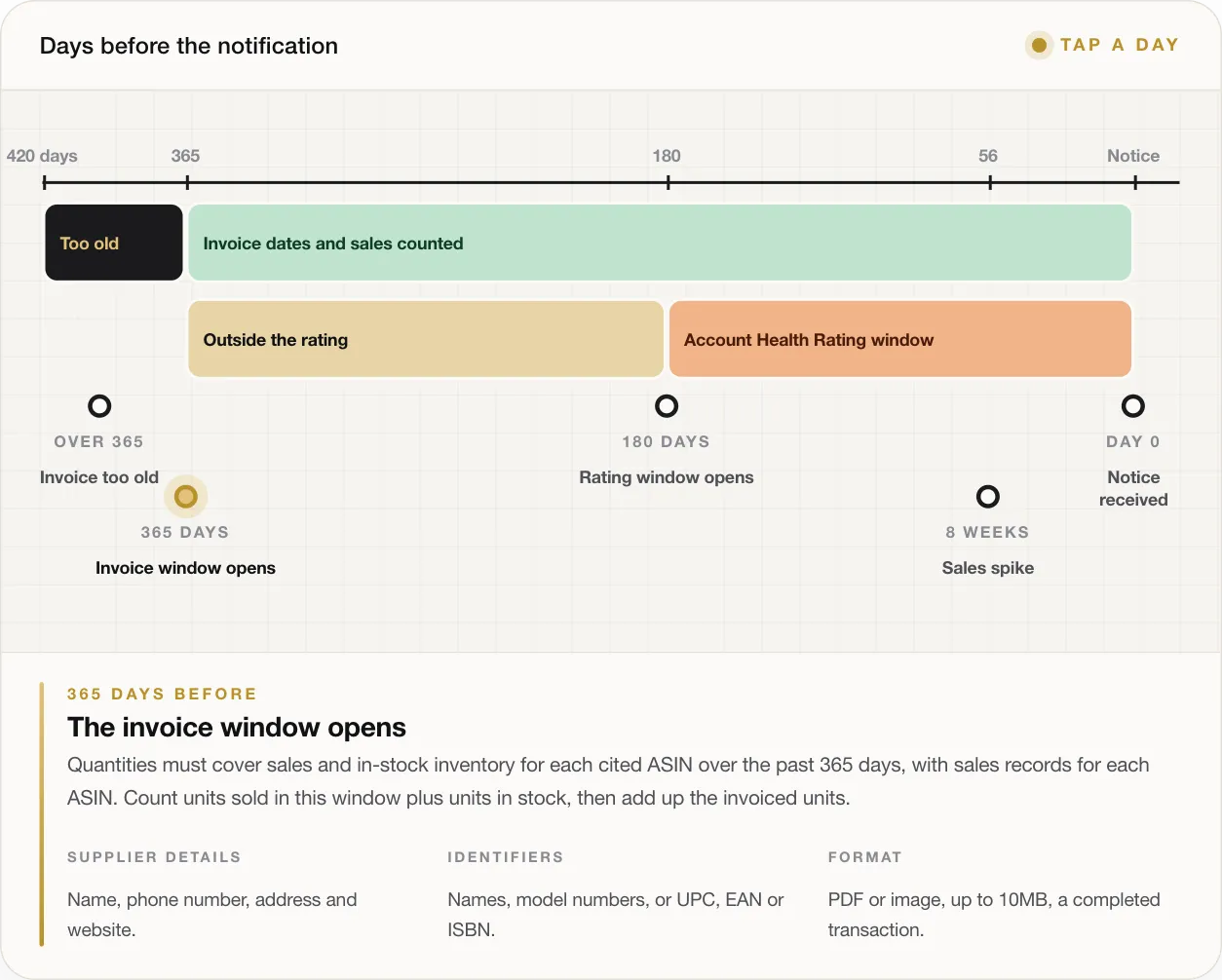The height and width of the screenshot is (980, 1222).
Task: Select the 'IDENTIFIERS' column heading
Action: click(506, 857)
